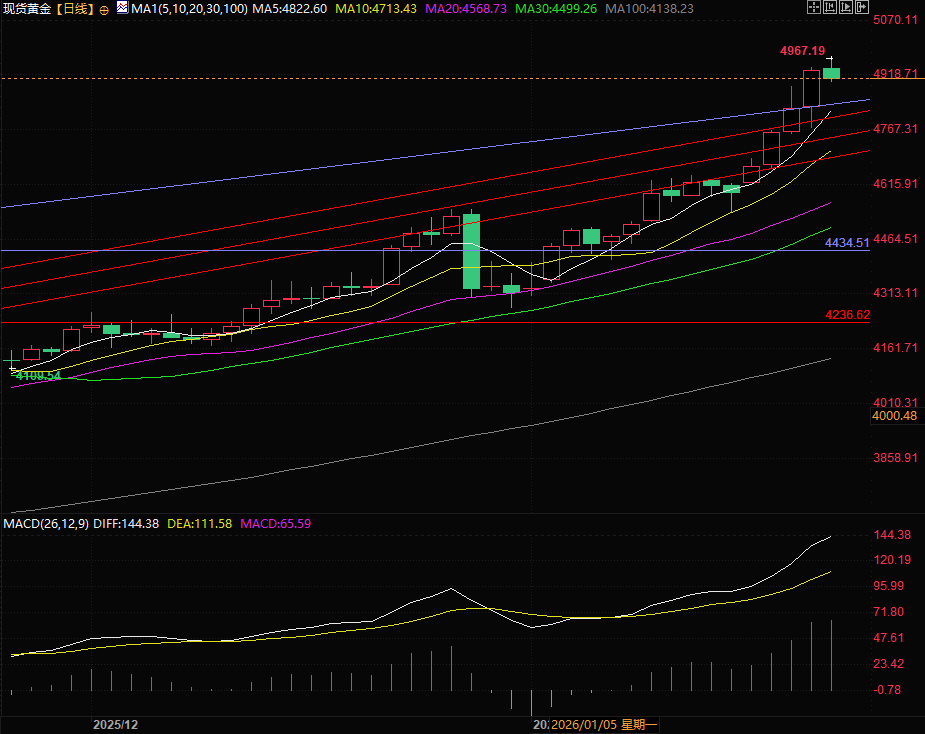Click the 4918.71 current price label
925x734 pixels.
896,73
